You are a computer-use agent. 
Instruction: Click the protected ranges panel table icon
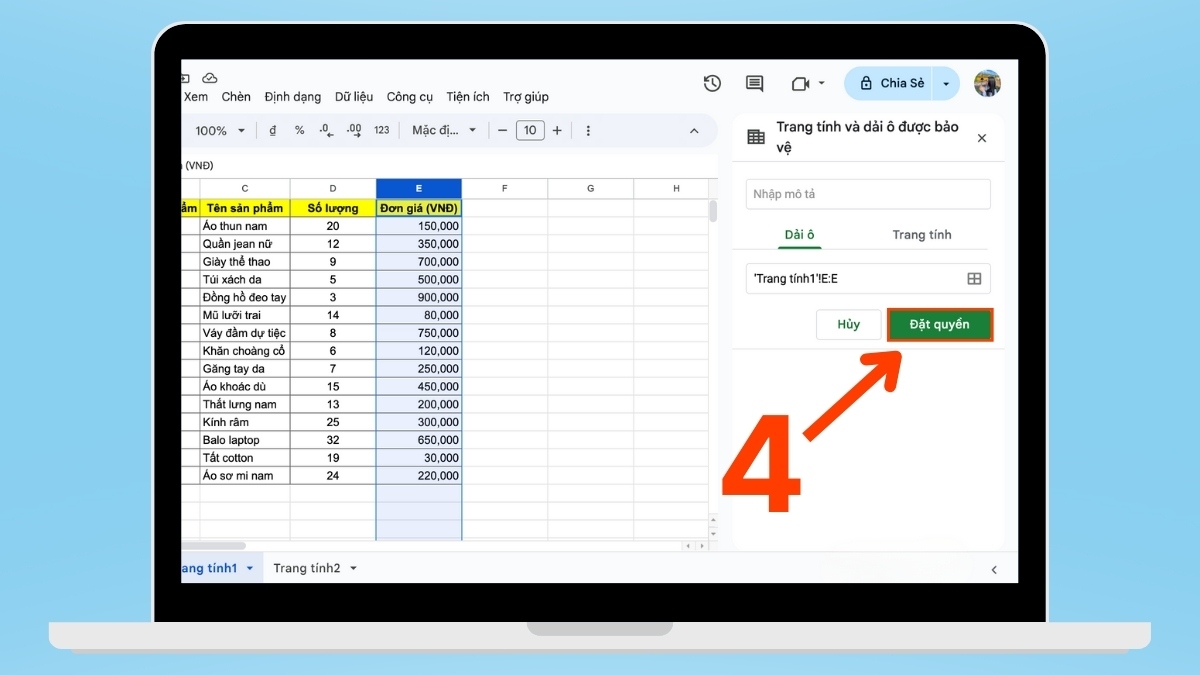756,138
